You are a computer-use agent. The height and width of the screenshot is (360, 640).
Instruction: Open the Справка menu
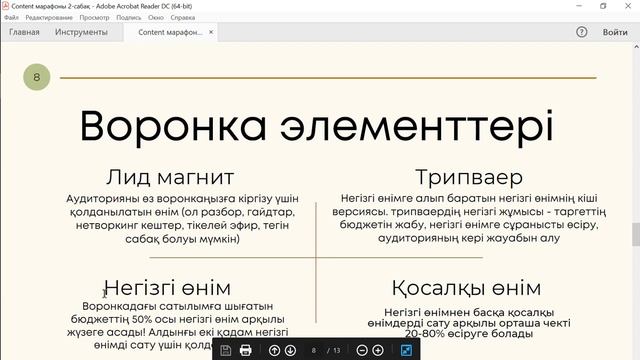(182, 18)
